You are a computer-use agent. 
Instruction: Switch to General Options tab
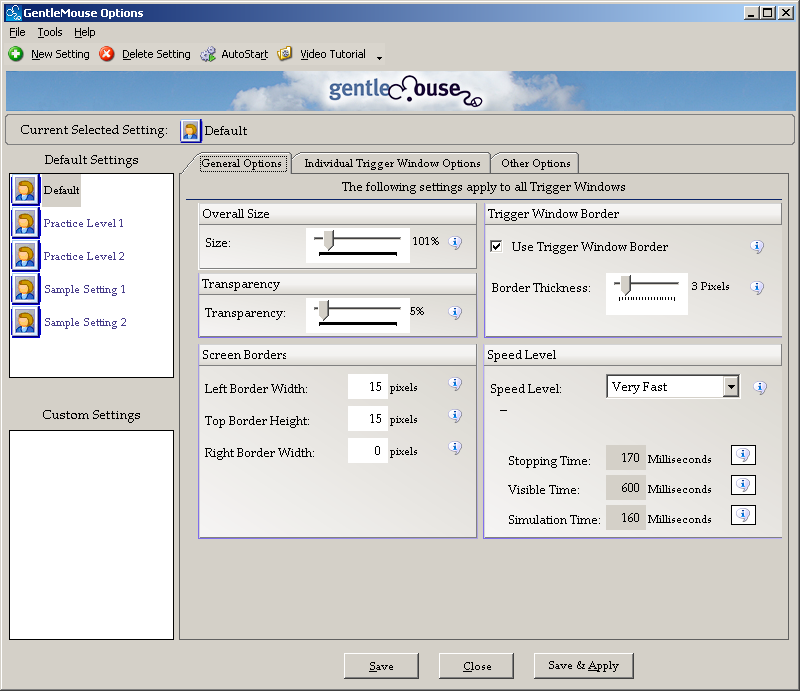click(241, 163)
